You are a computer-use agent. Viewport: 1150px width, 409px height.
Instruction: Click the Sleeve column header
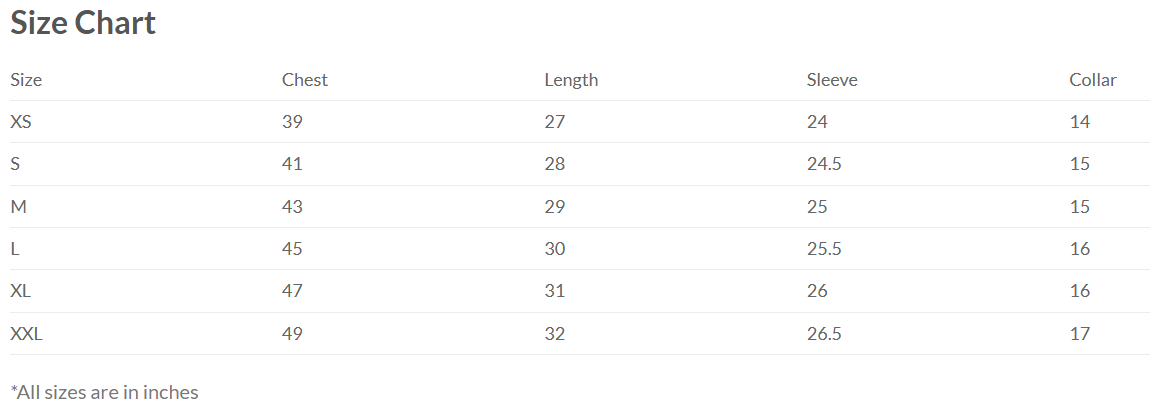click(x=832, y=80)
